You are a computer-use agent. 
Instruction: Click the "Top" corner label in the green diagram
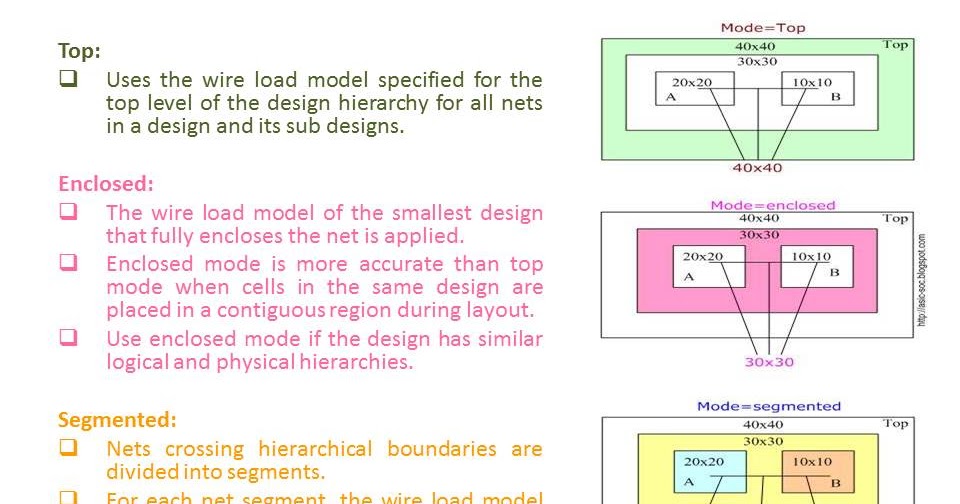895,45
